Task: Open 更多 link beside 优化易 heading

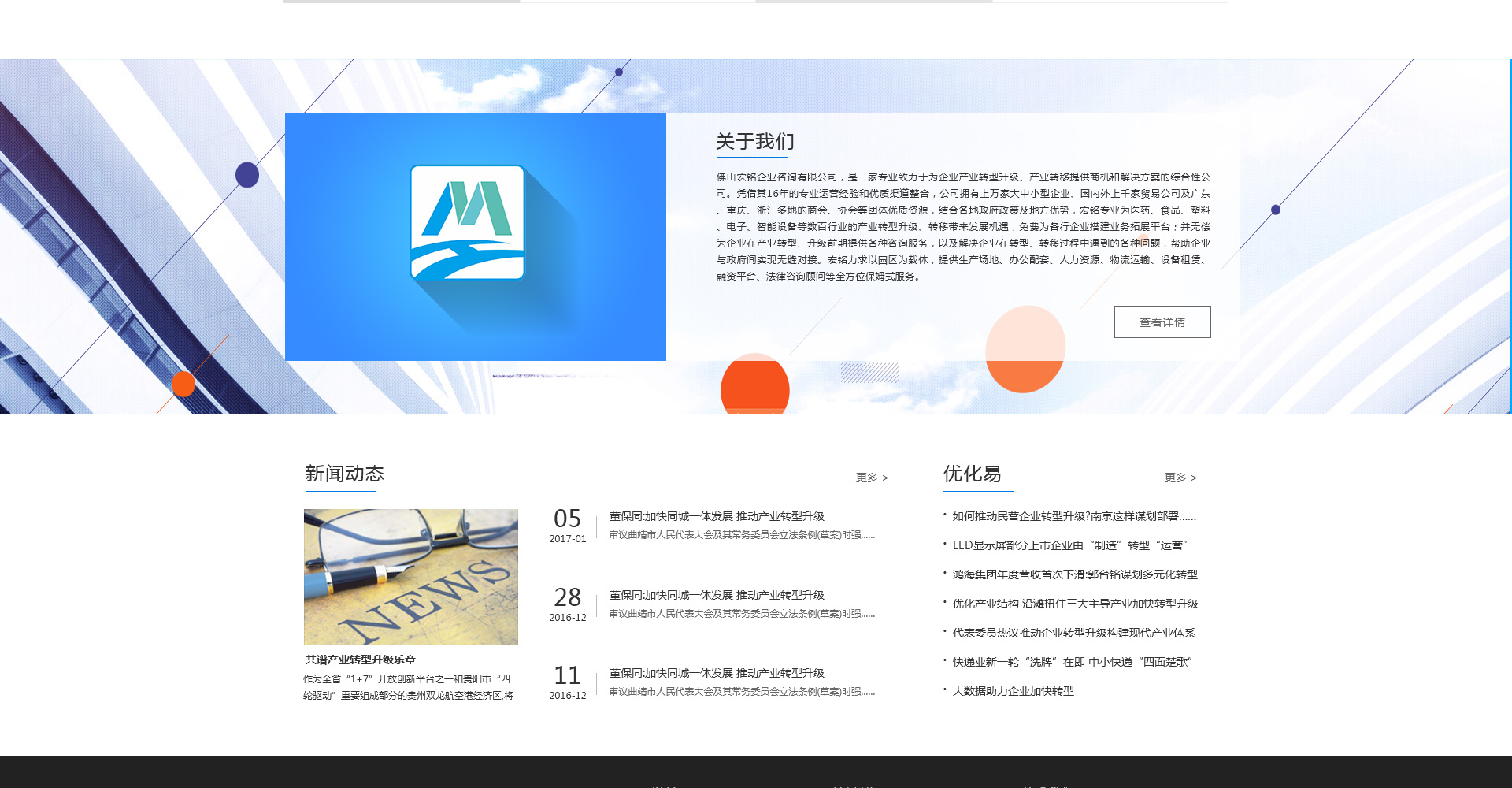Action: (x=1180, y=478)
